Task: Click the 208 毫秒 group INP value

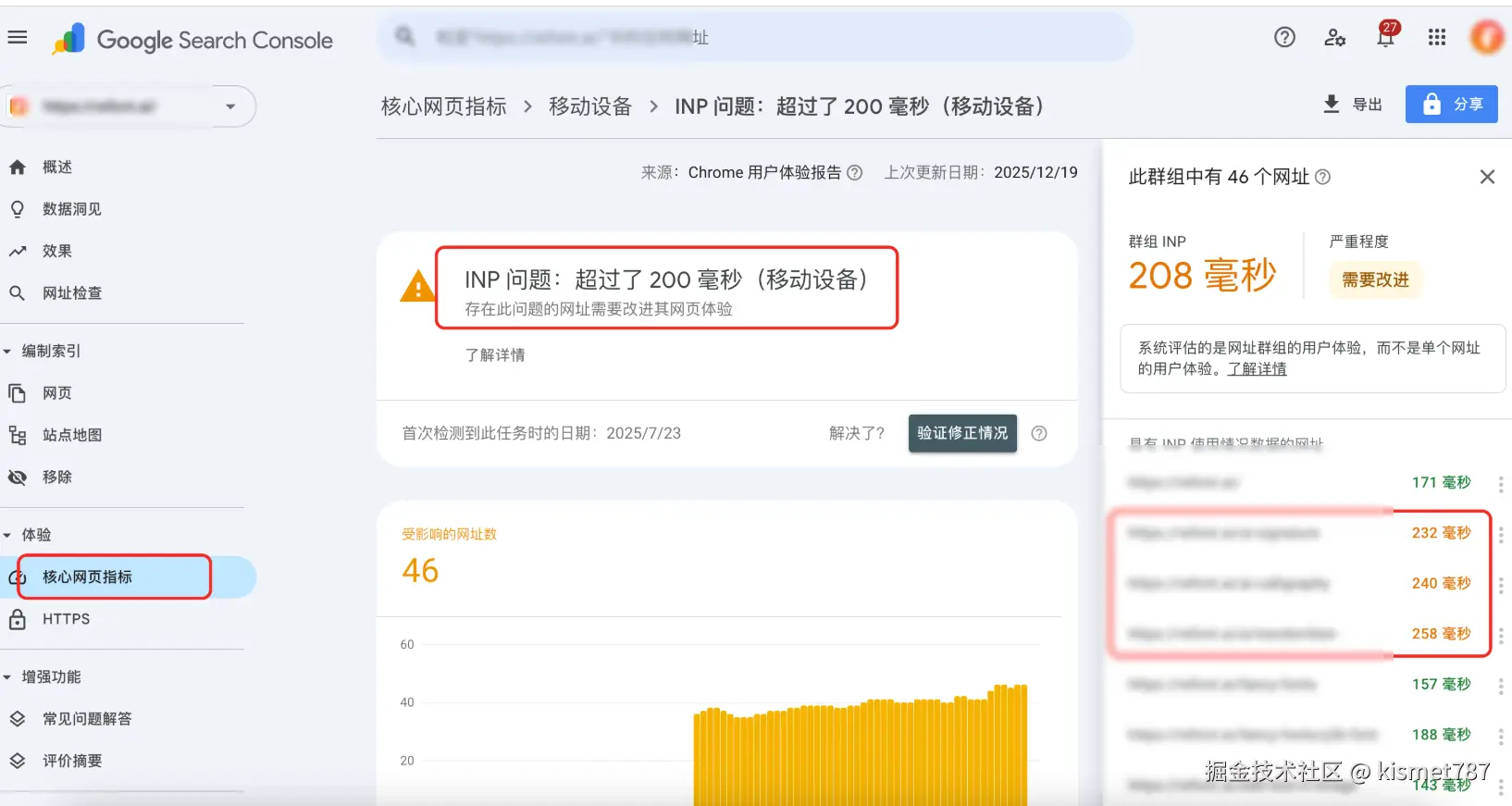Action: click(1202, 276)
